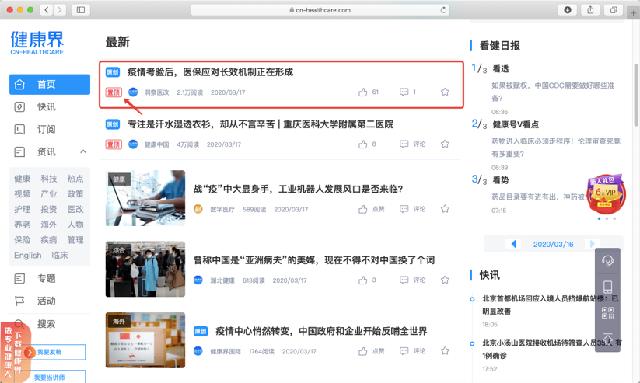Select the 投资 category link
The width and height of the screenshot is (640, 383).
(x=49, y=209)
